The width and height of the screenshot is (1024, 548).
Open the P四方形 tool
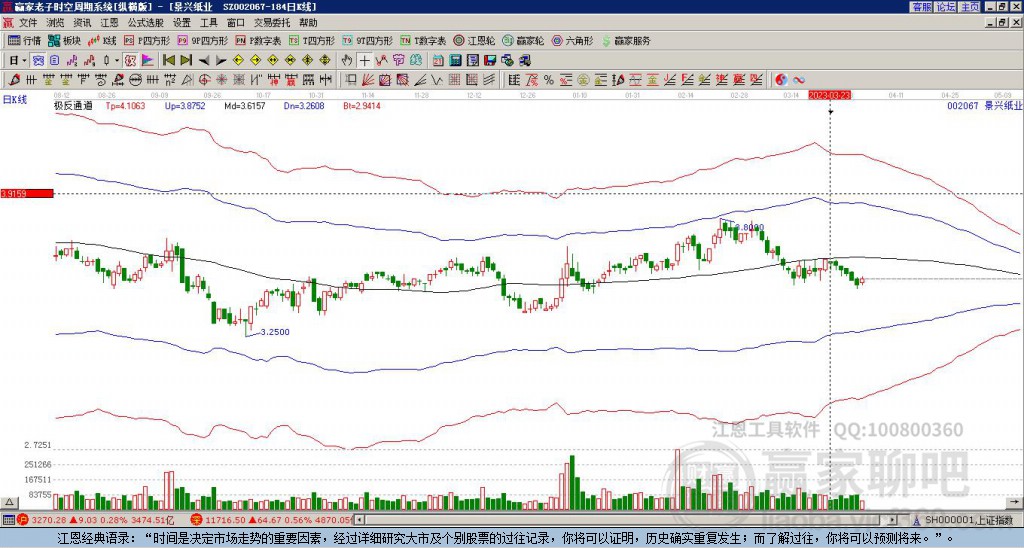[148, 40]
